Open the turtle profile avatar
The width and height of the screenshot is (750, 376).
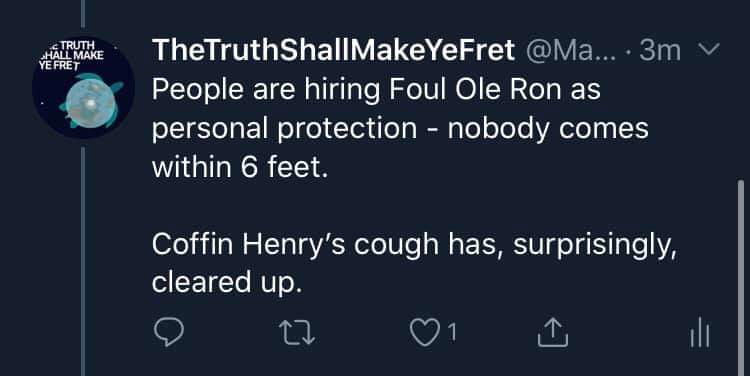(x=83, y=87)
